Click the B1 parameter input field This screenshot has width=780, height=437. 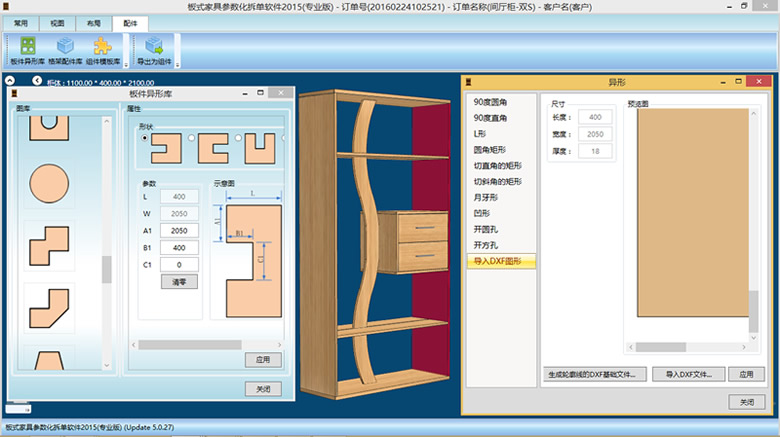(179, 247)
